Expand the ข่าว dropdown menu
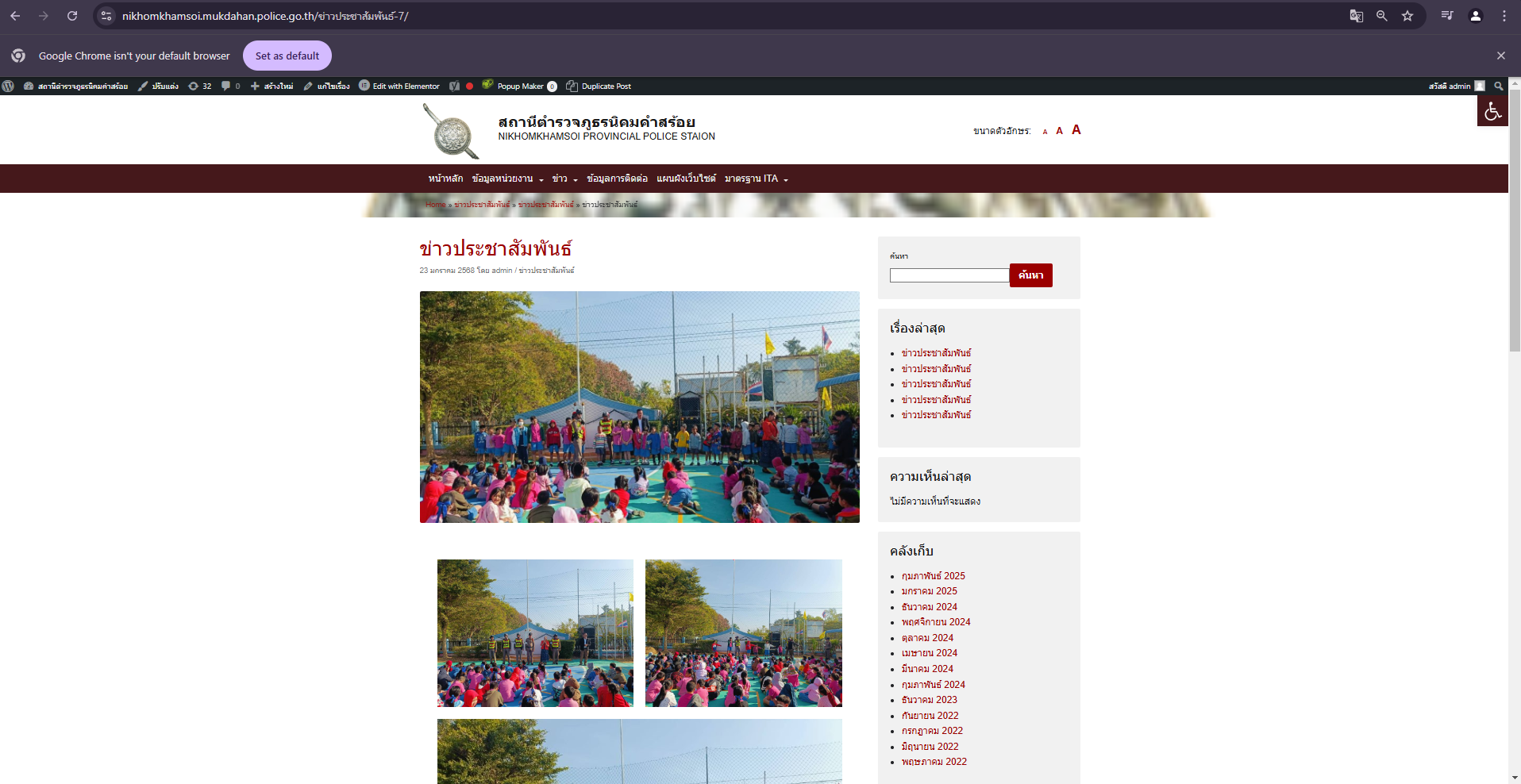This screenshot has width=1521, height=784. tap(564, 179)
